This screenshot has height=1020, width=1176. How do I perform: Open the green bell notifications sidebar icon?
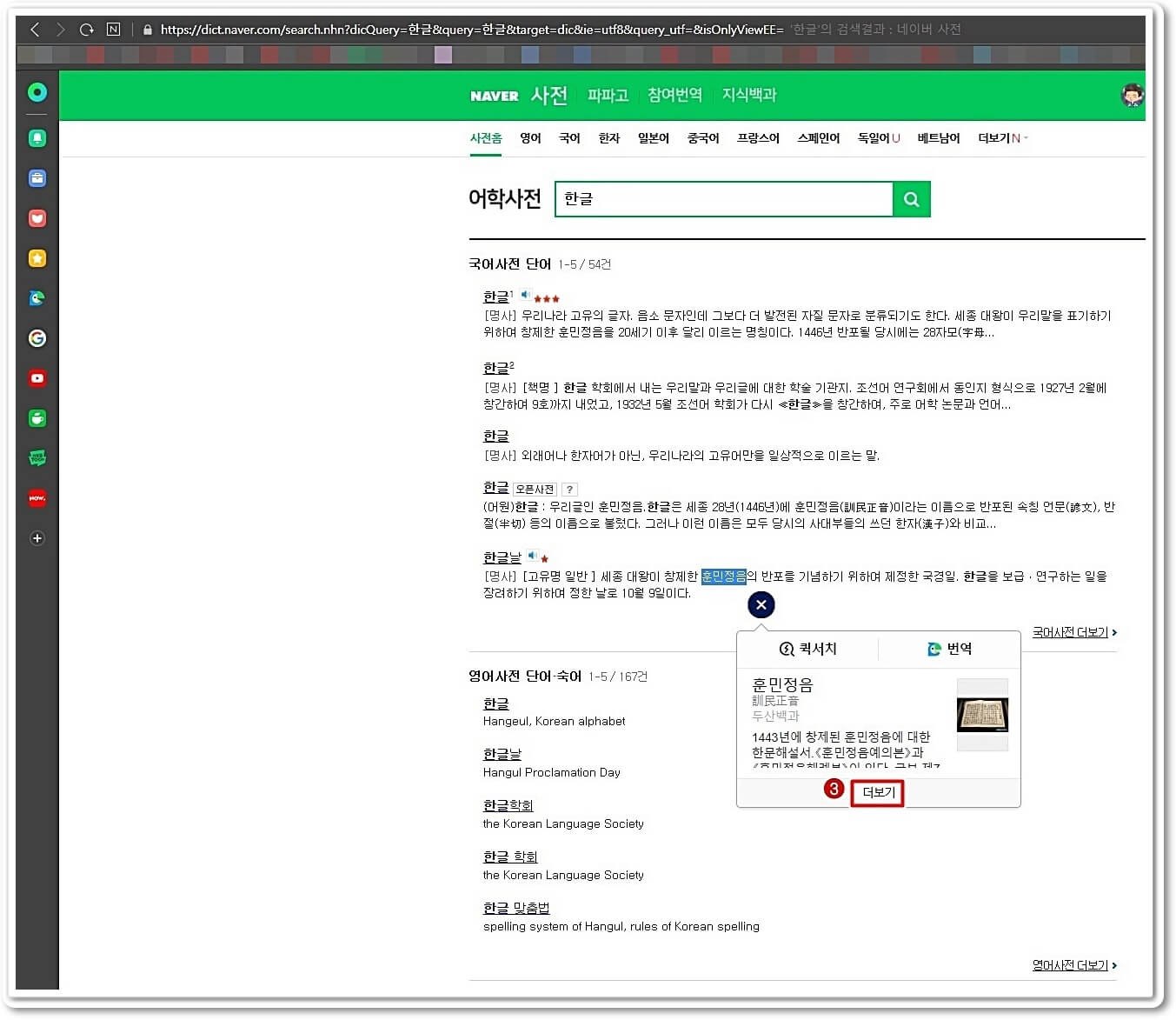(37, 138)
